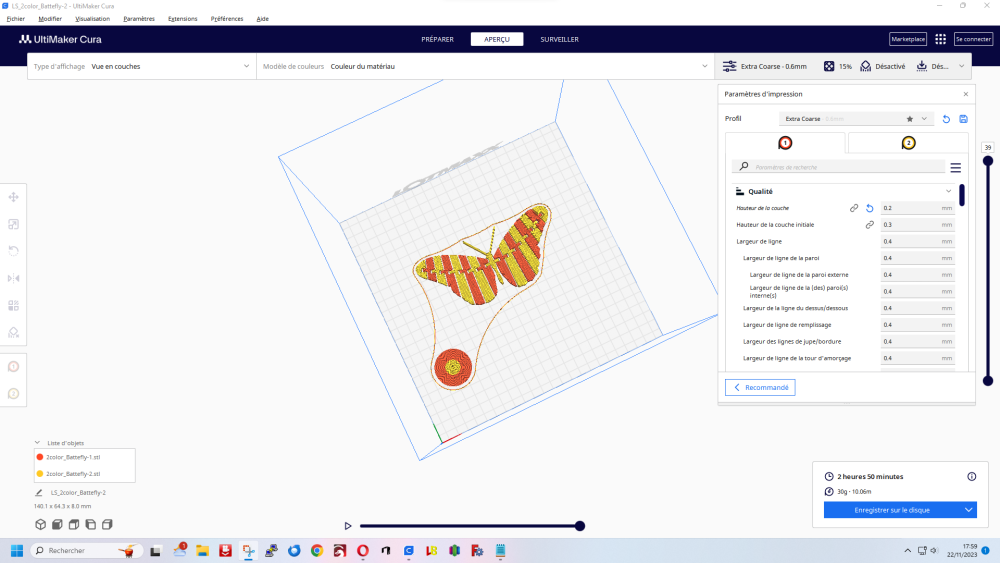Close the Paramètres d'impression panel
This screenshot has width=1000, height=563.
(966, 94)
